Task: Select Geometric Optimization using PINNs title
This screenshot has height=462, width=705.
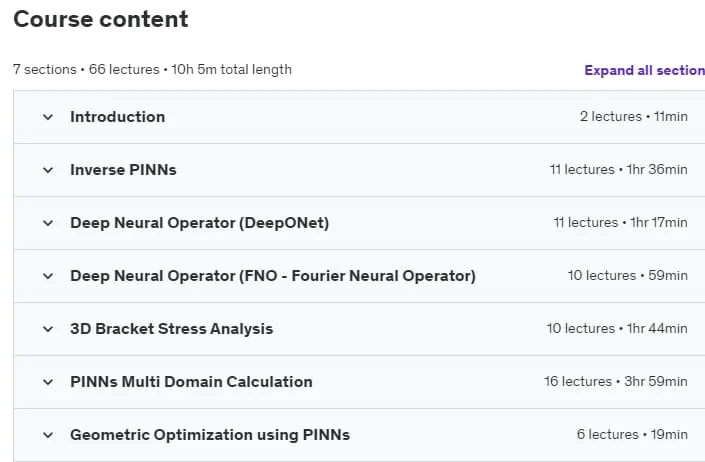Action: point(210,435)
